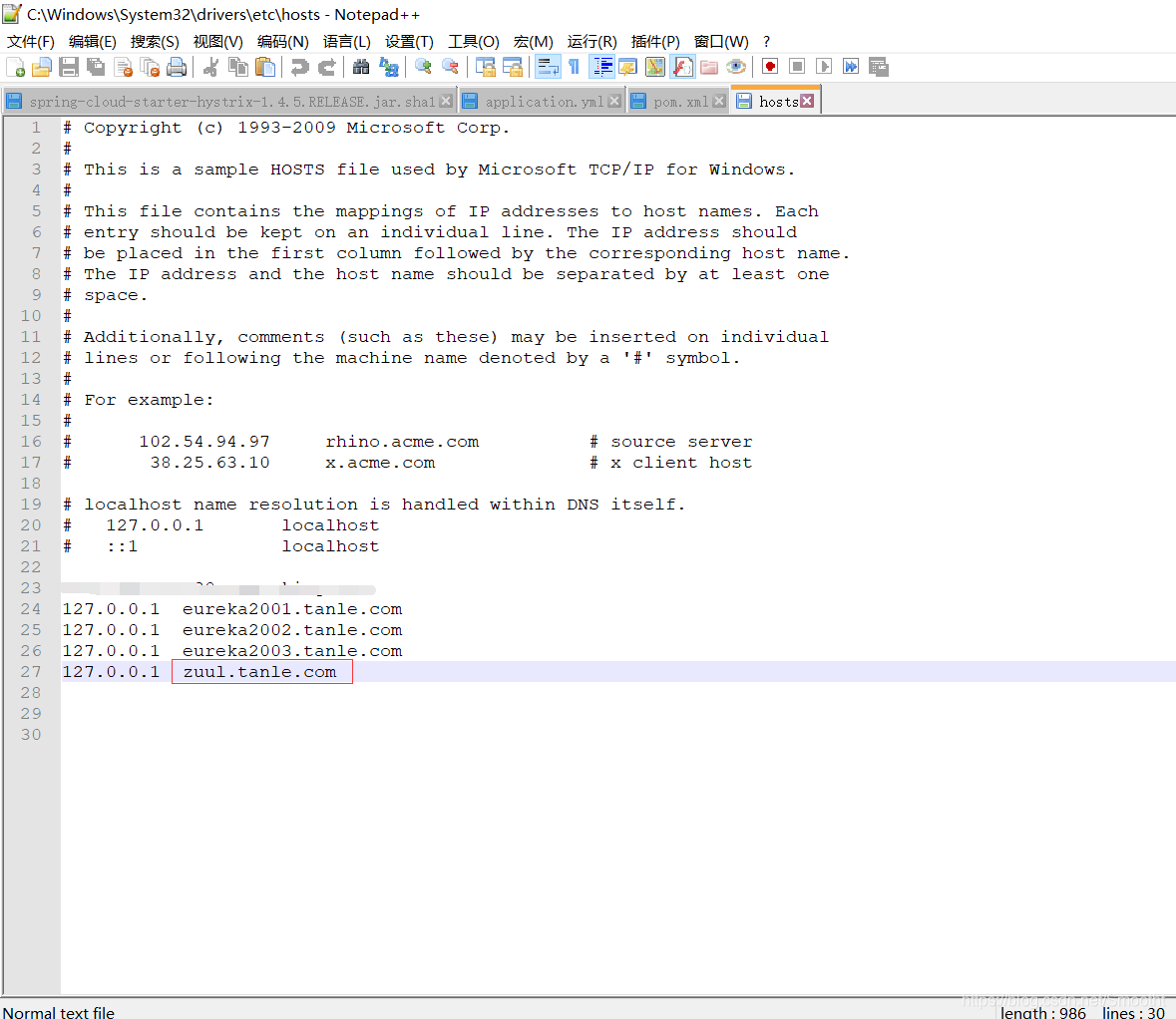Switch to spring-cloud-starter-hystrix sha1 tab

(231, 102)
